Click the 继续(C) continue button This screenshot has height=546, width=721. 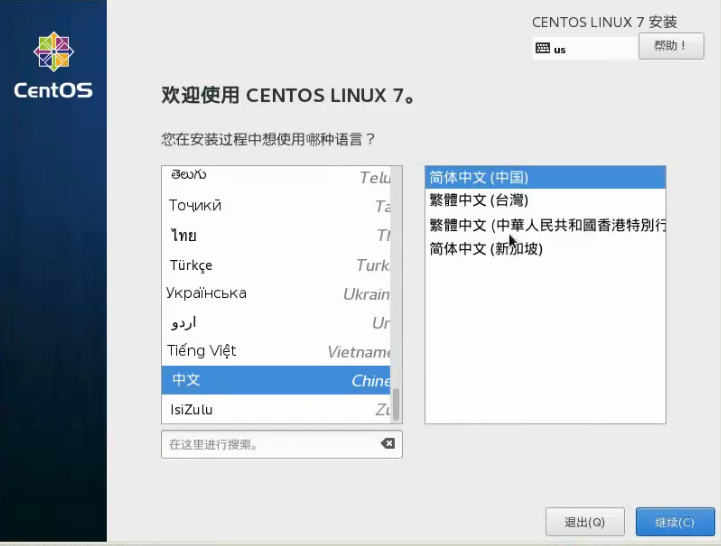coord(675,522)
